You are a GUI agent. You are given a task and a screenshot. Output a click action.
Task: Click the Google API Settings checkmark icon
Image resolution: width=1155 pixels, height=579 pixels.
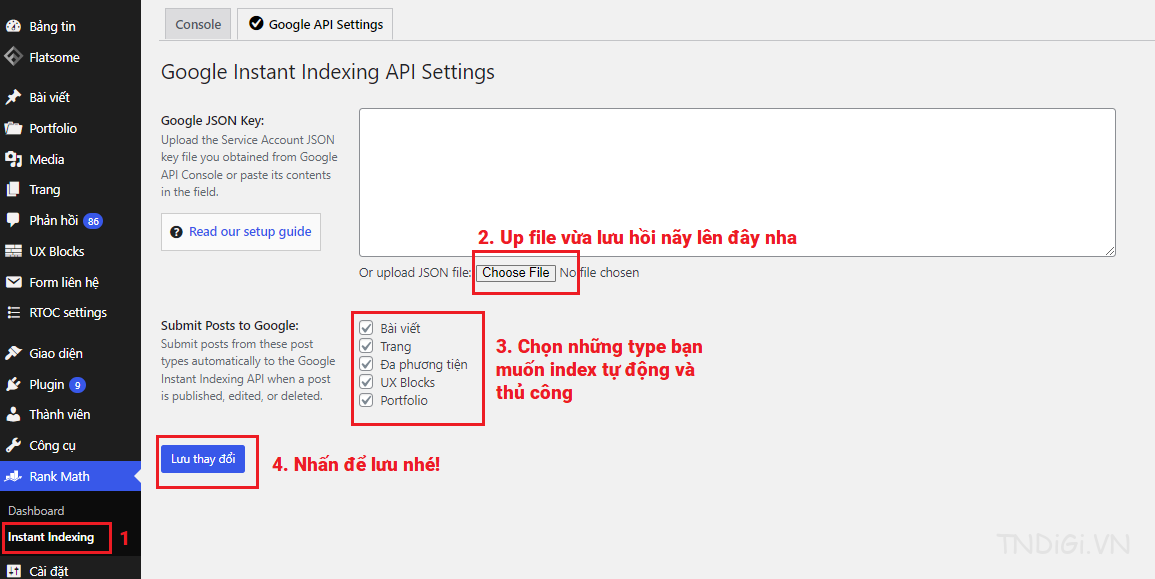point(256,23)
